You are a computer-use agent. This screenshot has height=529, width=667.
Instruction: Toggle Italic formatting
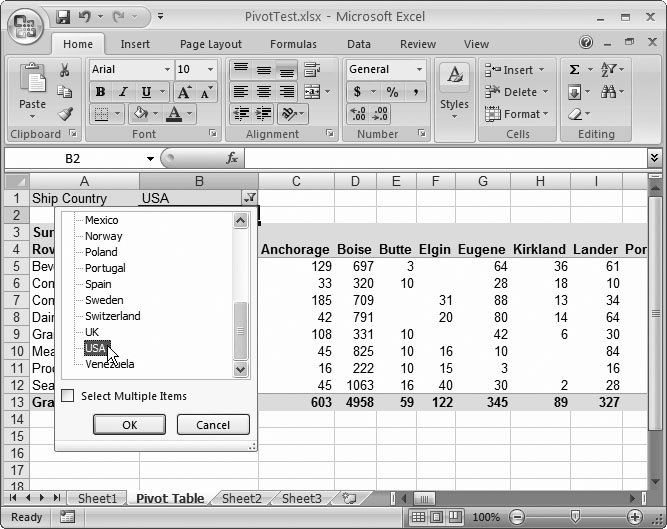point(122,92)
